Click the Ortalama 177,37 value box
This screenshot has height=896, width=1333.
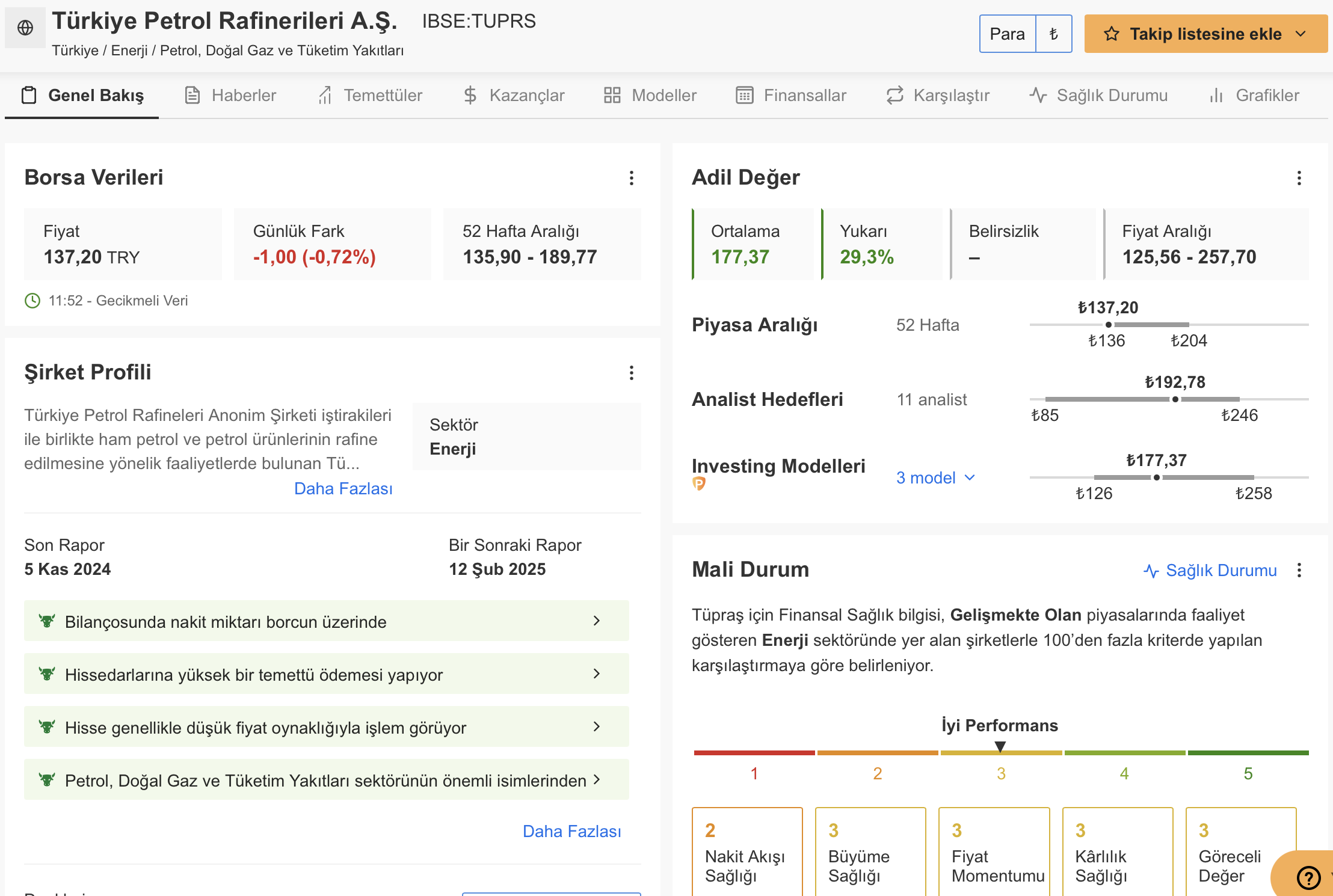(x=753, y=244)
